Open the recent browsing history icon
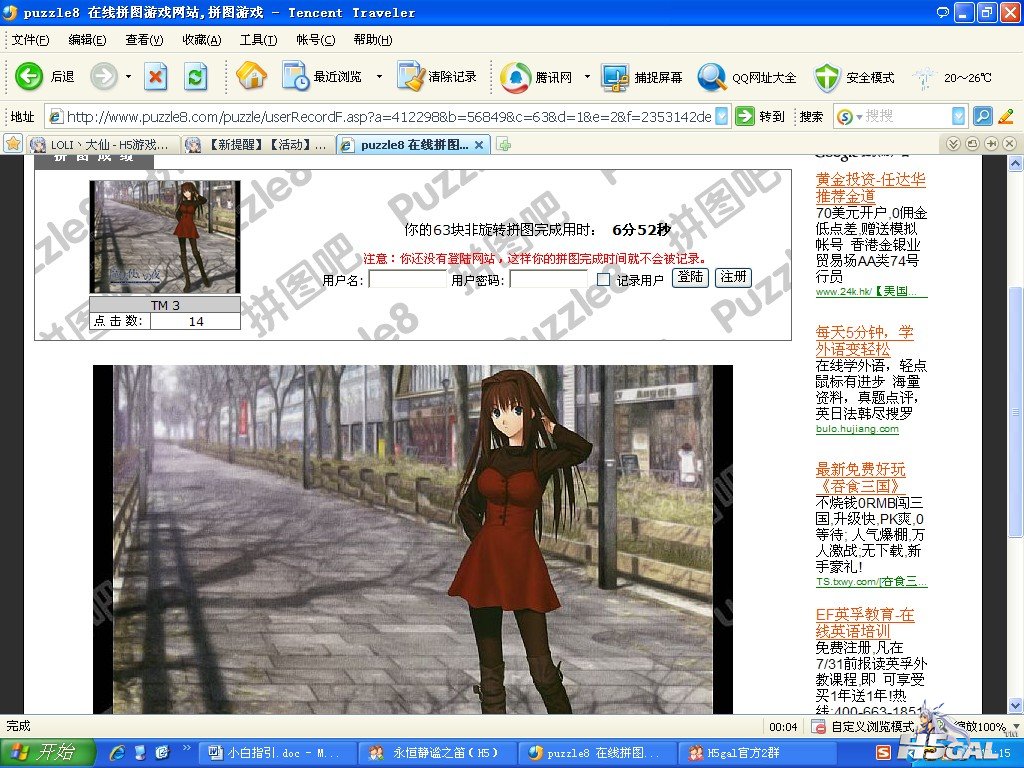 [x=297, y=76]
